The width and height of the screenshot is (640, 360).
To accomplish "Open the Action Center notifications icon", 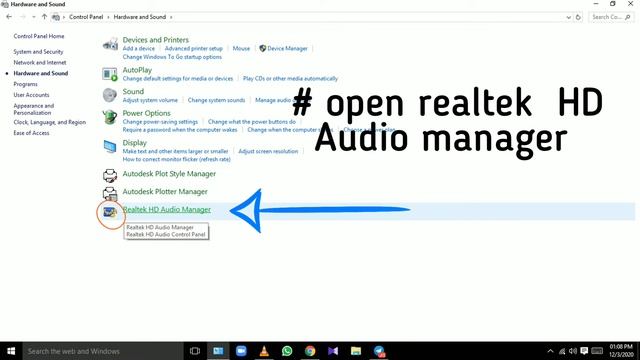I will click(x=584, y=351).
